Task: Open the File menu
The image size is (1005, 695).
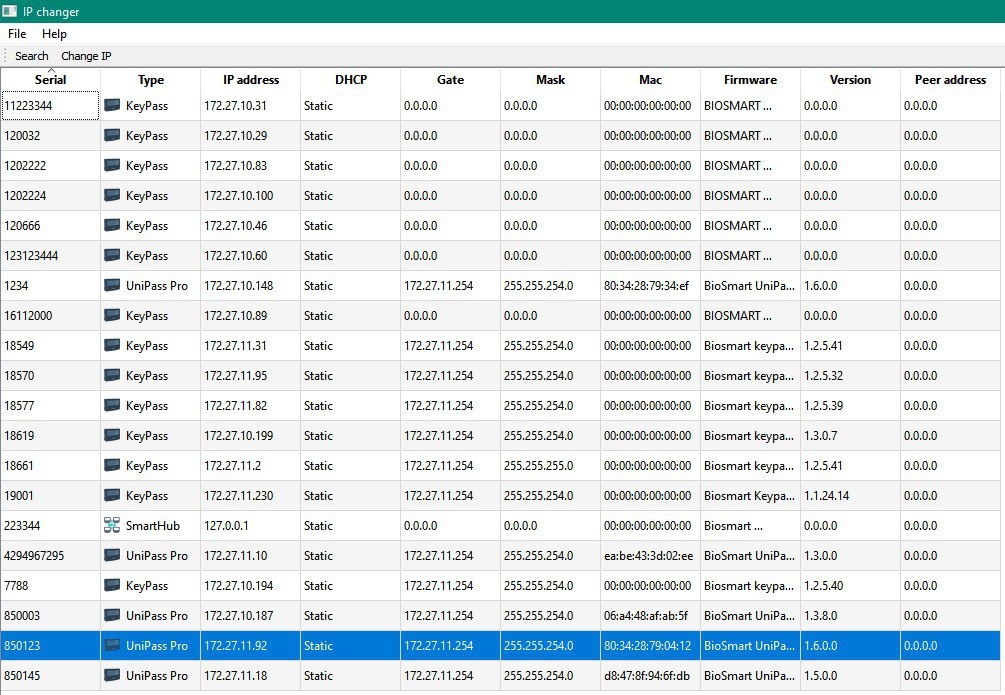Action: (x=17, y=34)
